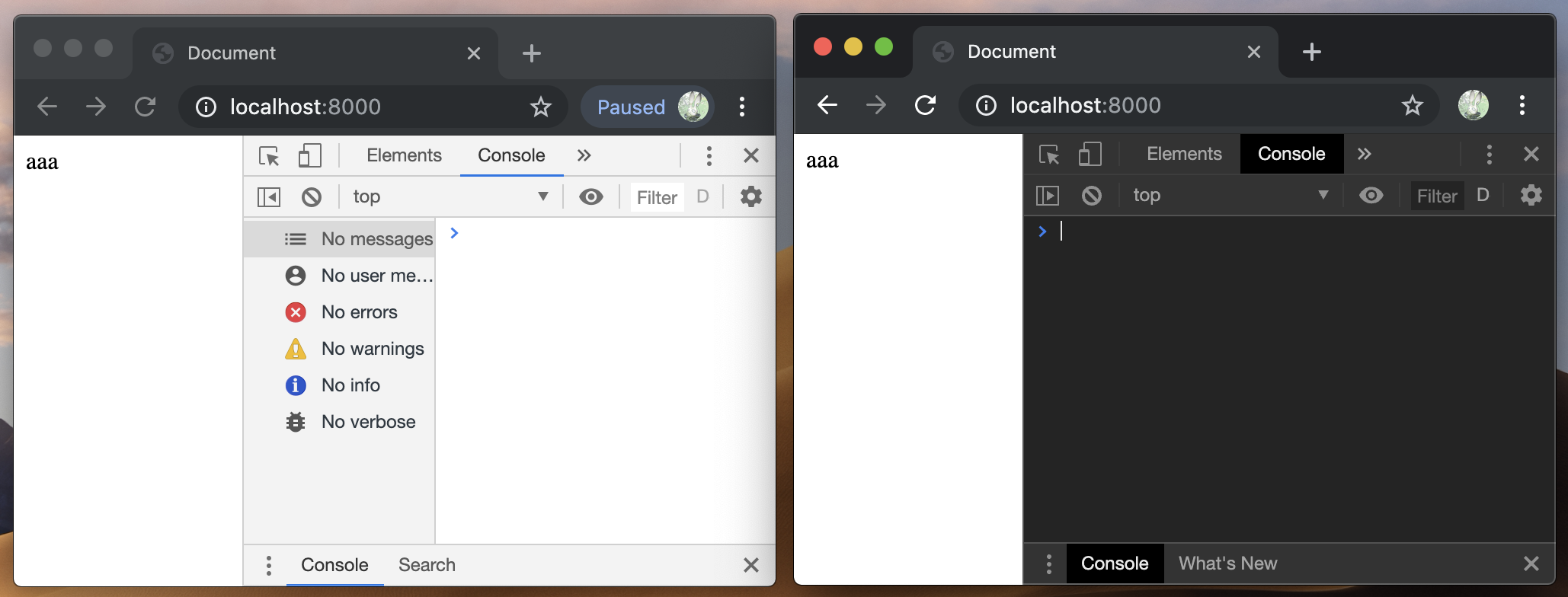View site info icon in left window
The width and height of the screenshot is (1568, 597).
(x=206, y=107)
